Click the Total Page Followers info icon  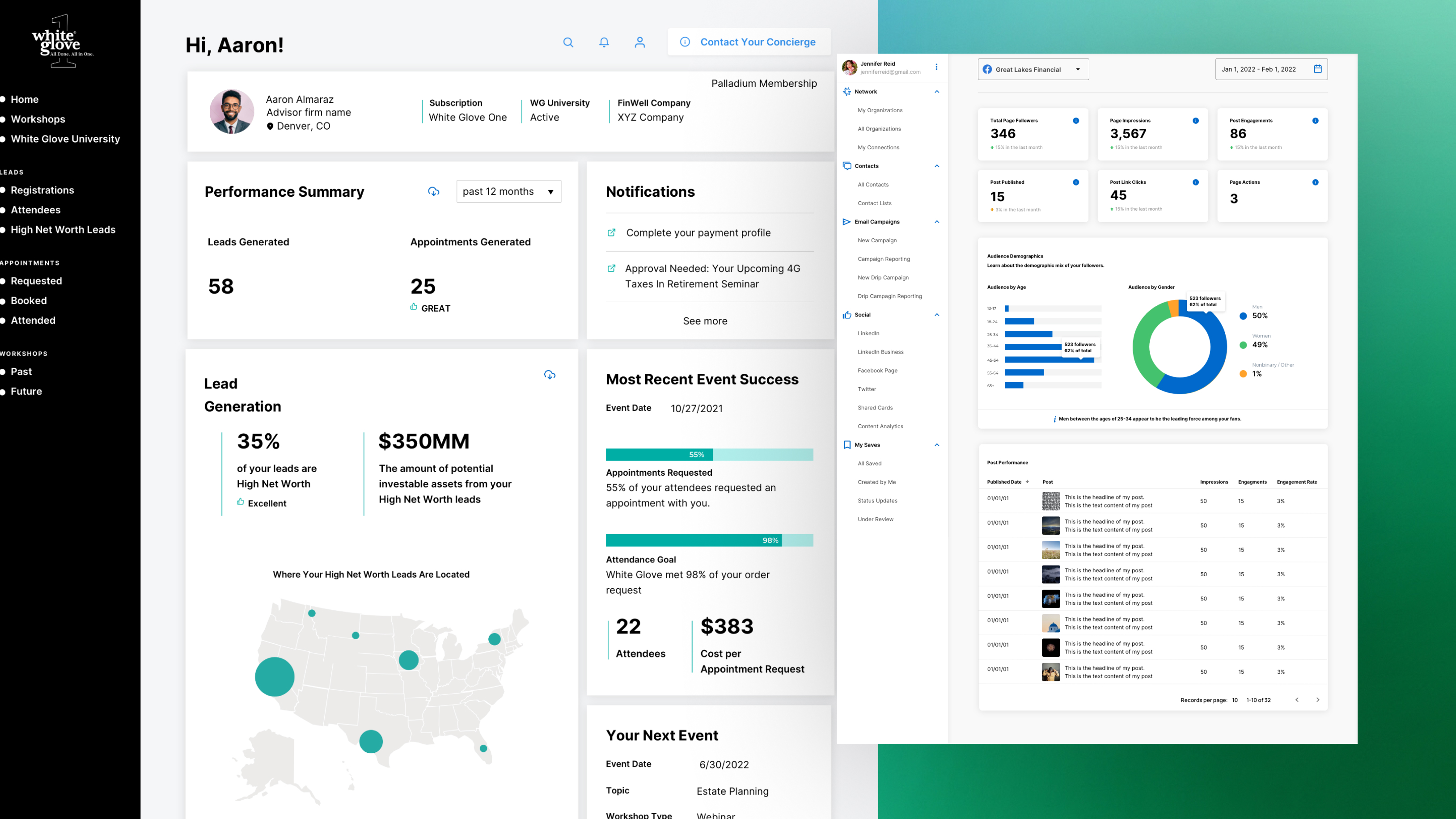(1075, 120)
